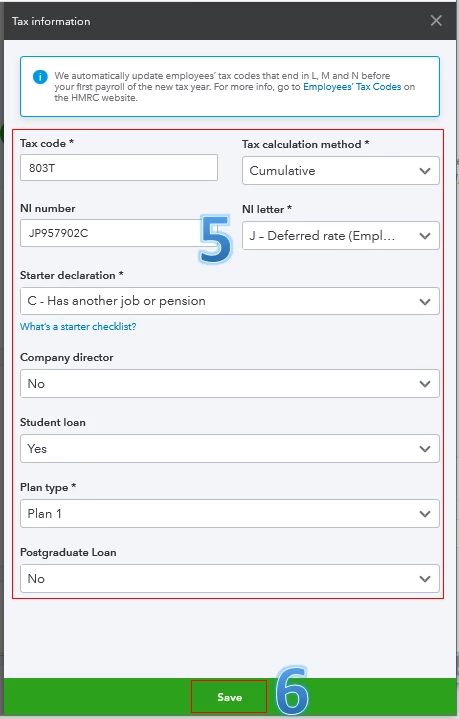Select the Plan type dropdown
This screenshot has width=459, height=719.
point(230,514)
